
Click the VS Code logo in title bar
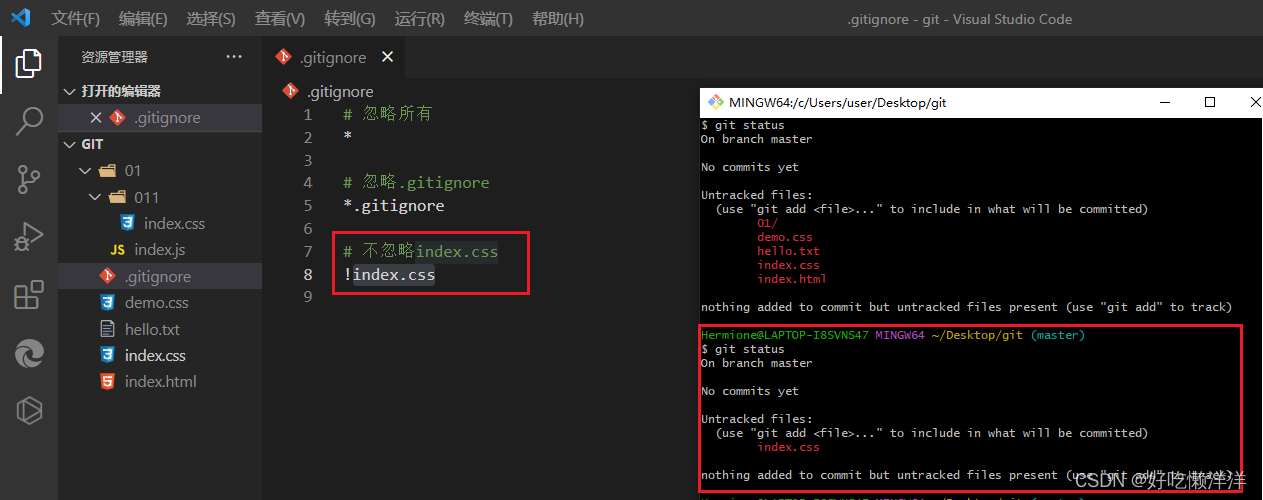point(21,18)
